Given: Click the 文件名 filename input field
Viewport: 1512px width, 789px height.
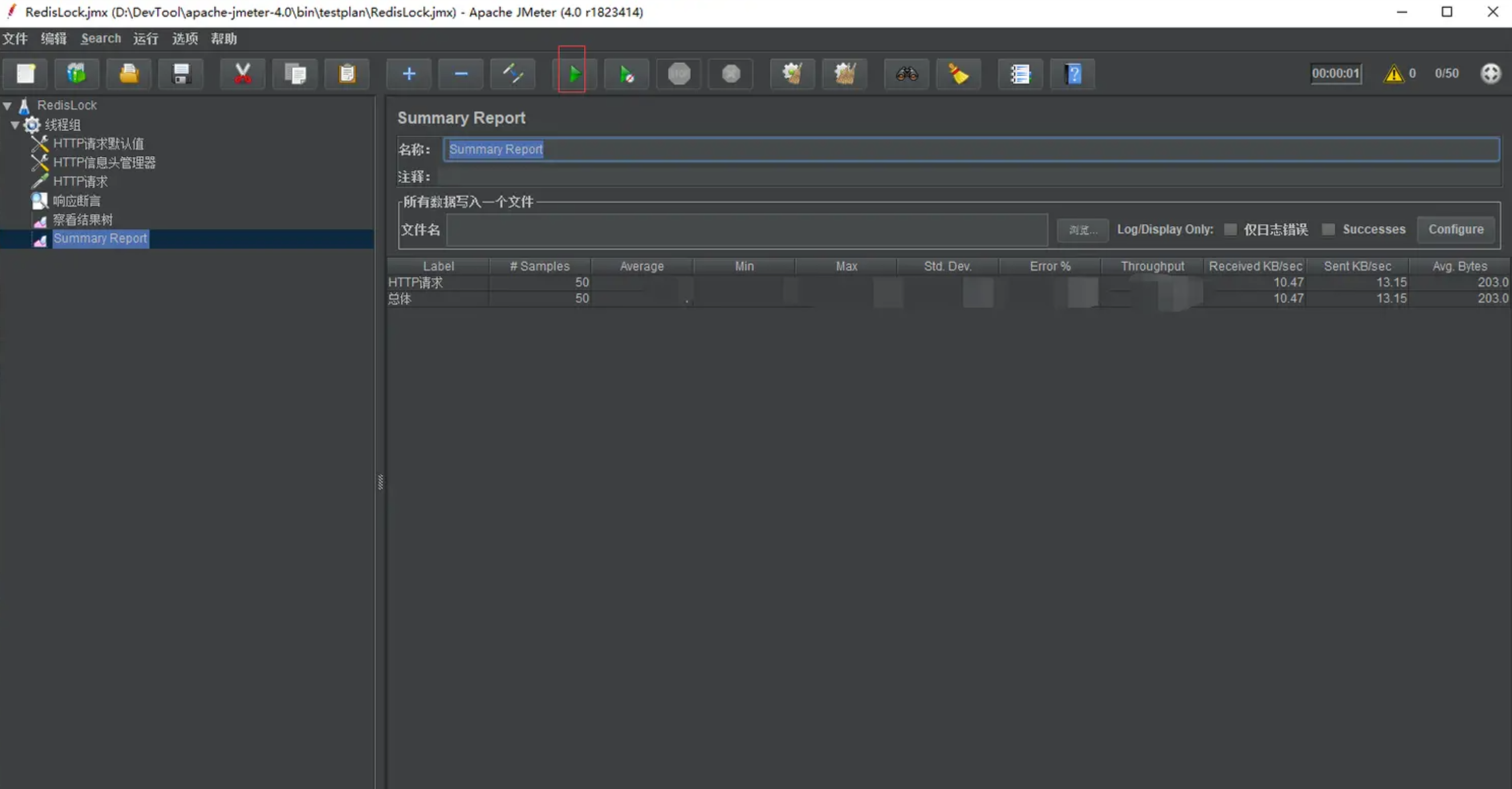Looking at the screenshot, I should click(x=746, y=230).
